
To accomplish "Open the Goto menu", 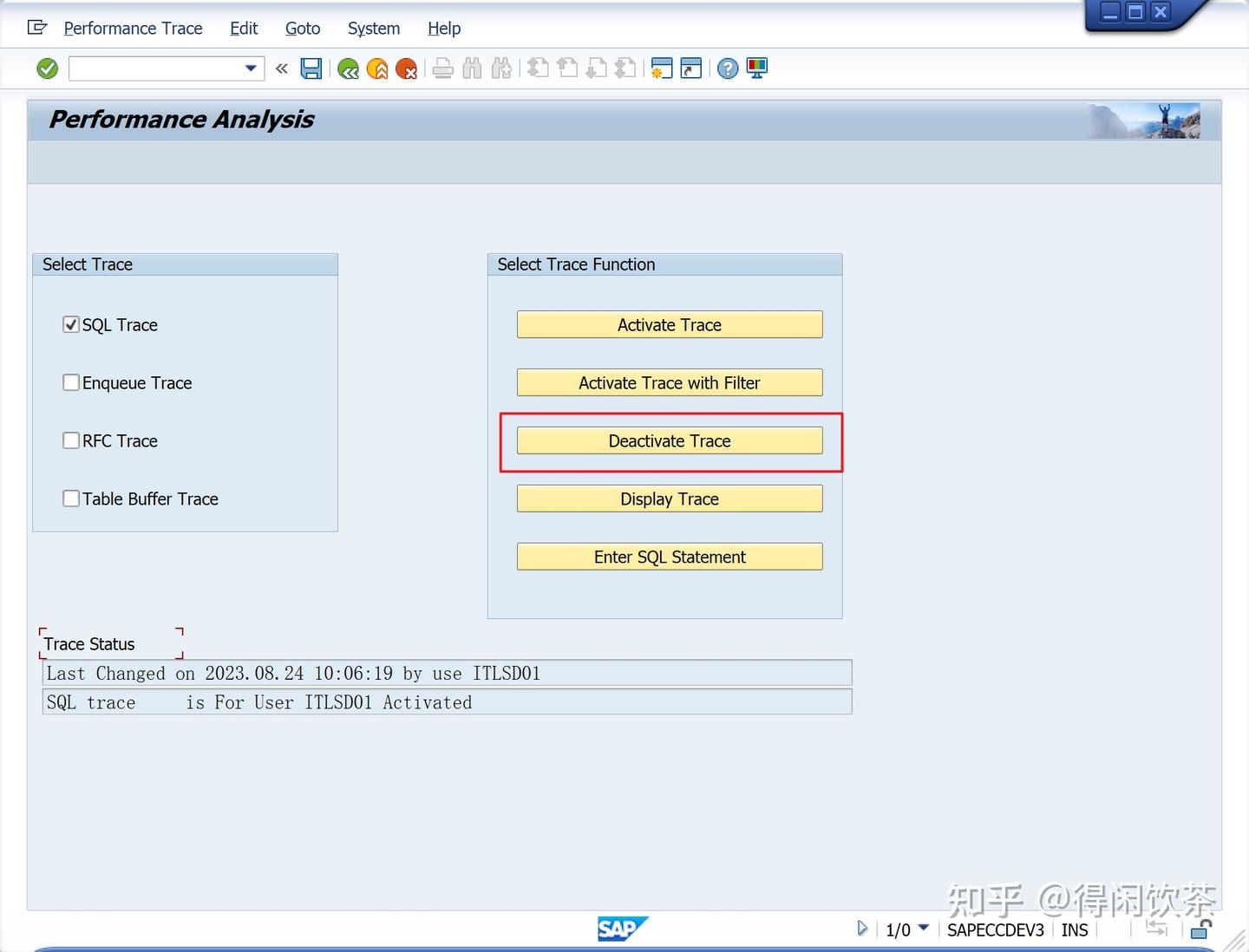I will click(x=303, y=29).
